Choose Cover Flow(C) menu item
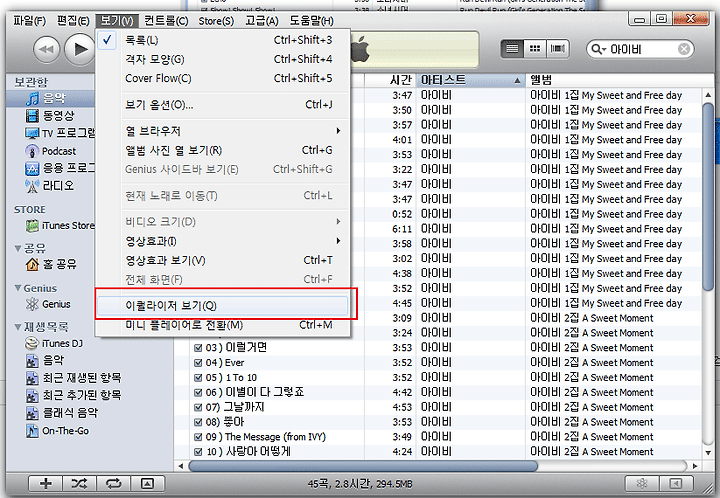720x498 pixels. pyautogui.click(x=223, y=78)
